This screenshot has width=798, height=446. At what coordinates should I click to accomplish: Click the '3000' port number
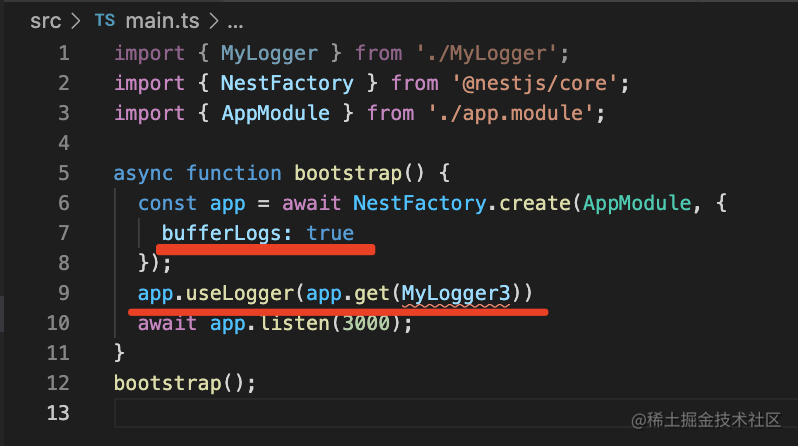click(x=366, y=323)
